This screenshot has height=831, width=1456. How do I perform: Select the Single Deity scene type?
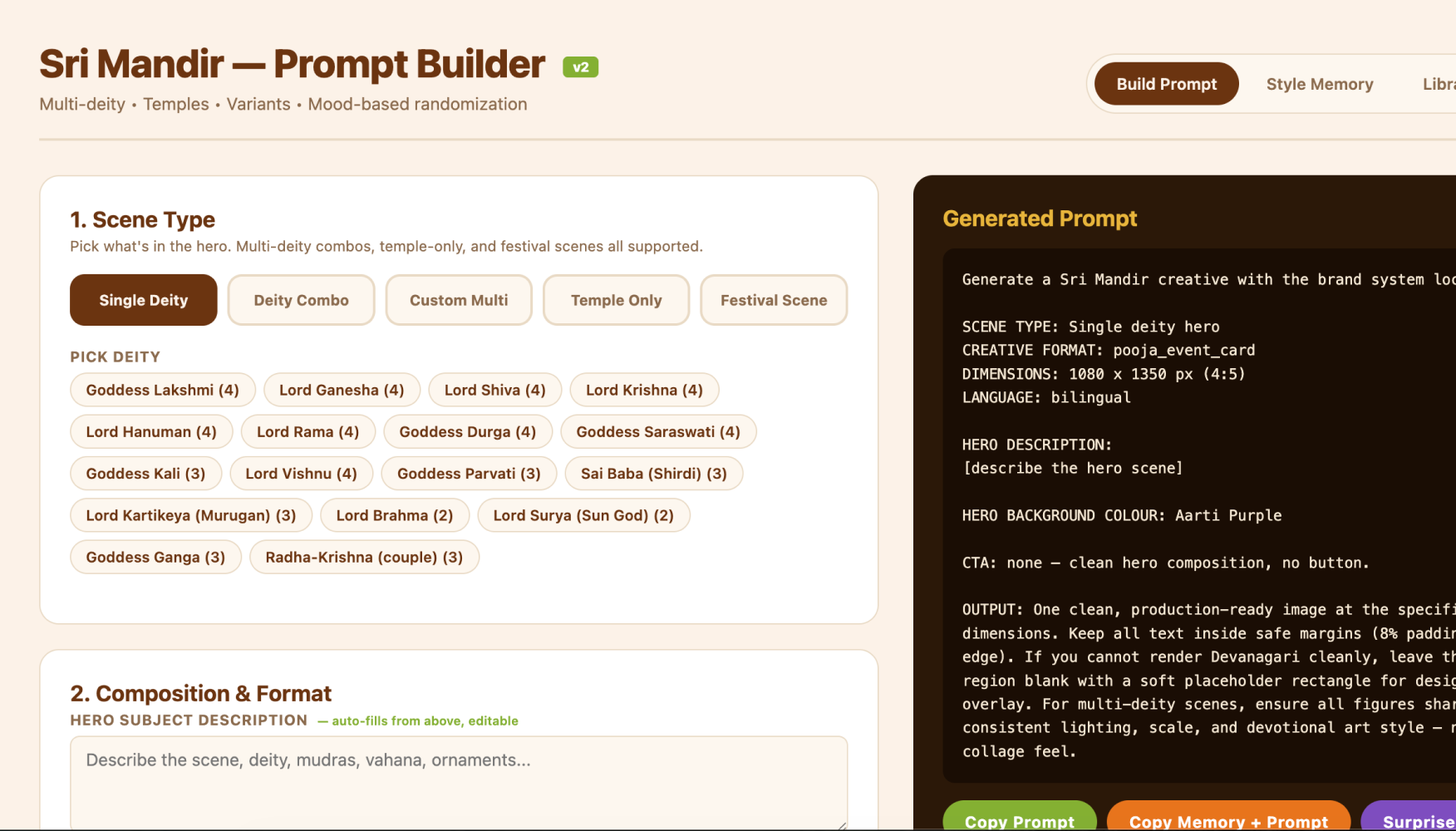[x=144, y=300]
